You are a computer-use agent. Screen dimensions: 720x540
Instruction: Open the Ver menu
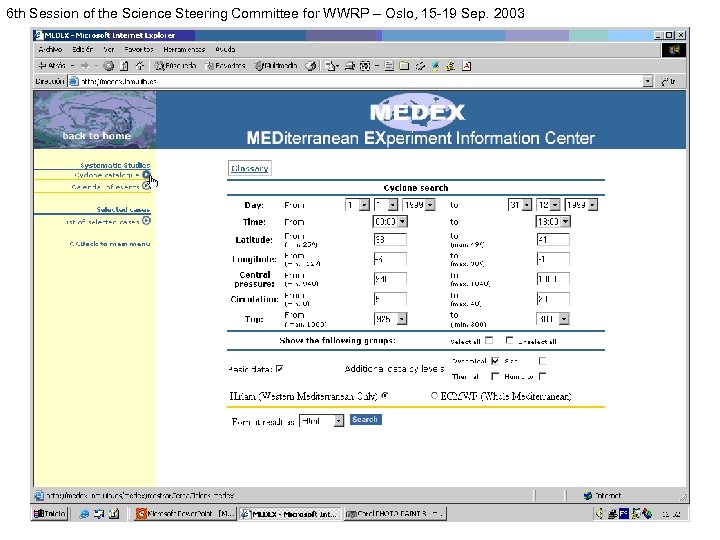click(x=109, y=49)
